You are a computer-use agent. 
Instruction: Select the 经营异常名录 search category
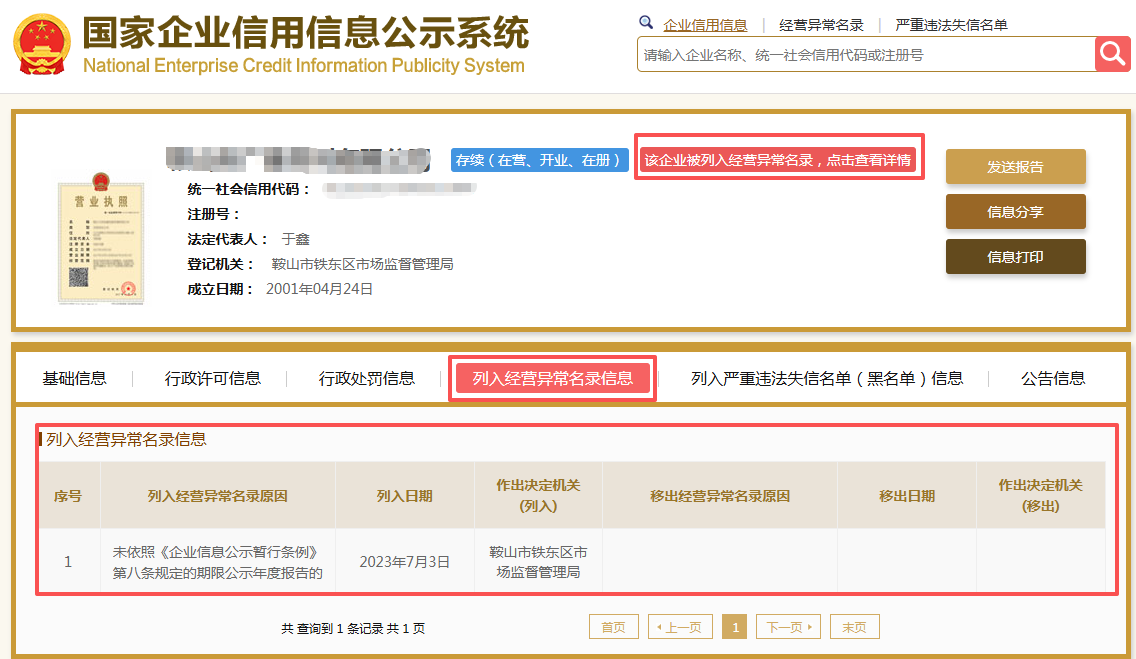[821, 25]
